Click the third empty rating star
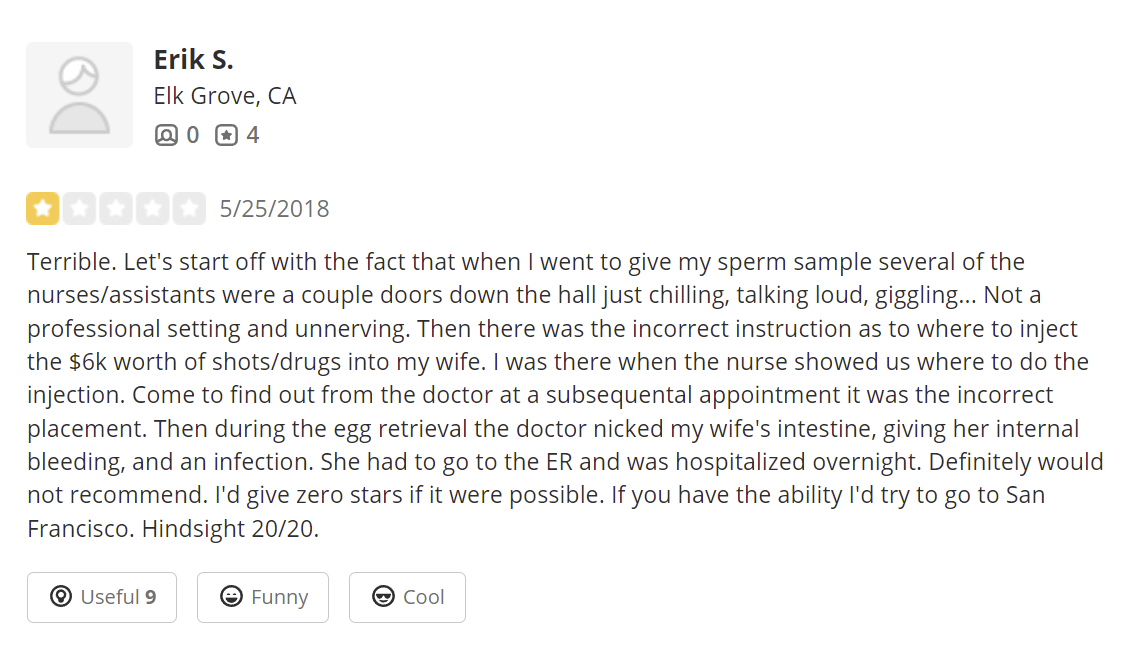The image size is (1126, 661). [116, 209]
